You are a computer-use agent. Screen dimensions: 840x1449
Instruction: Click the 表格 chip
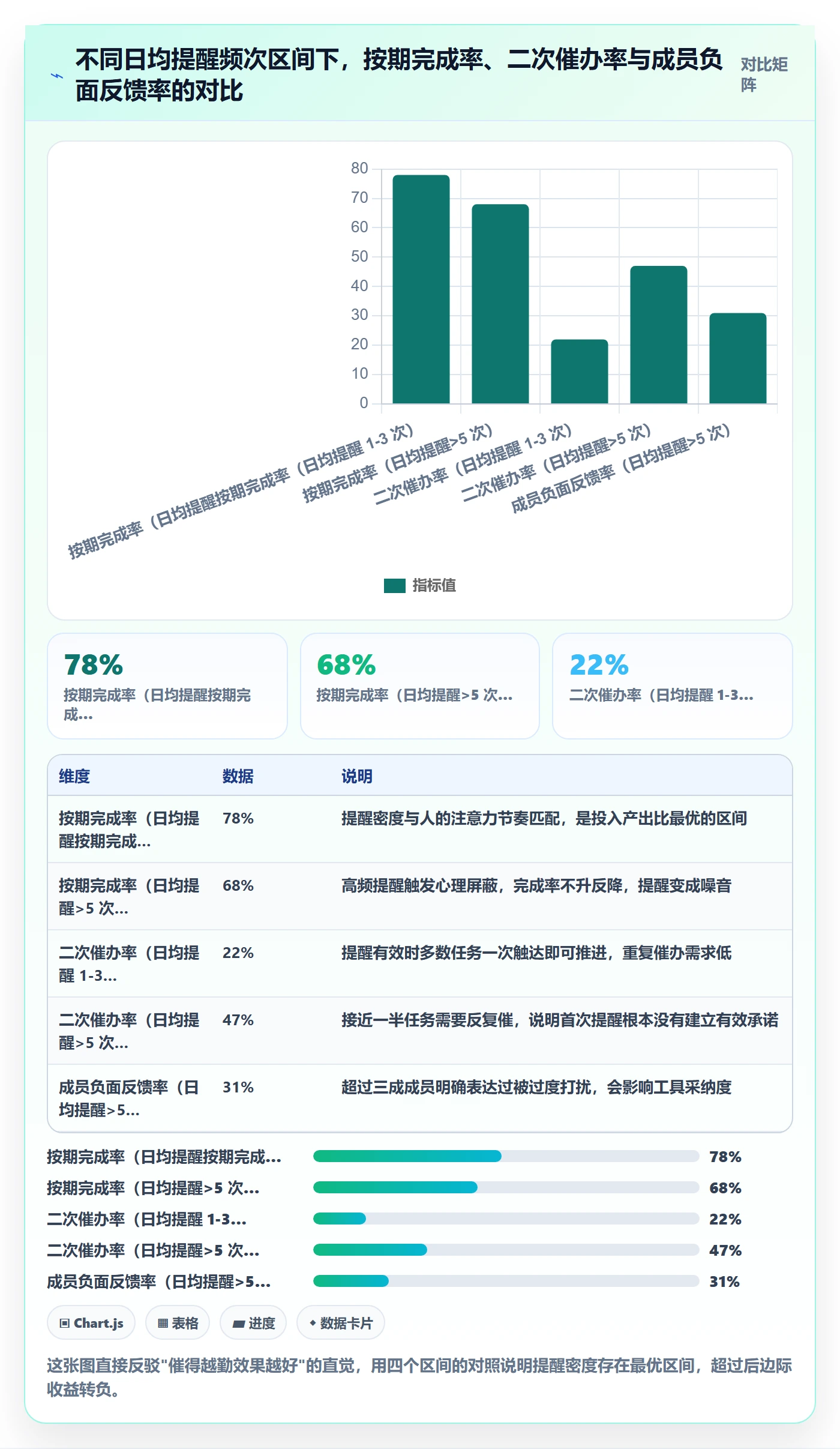click(178, 1323)
